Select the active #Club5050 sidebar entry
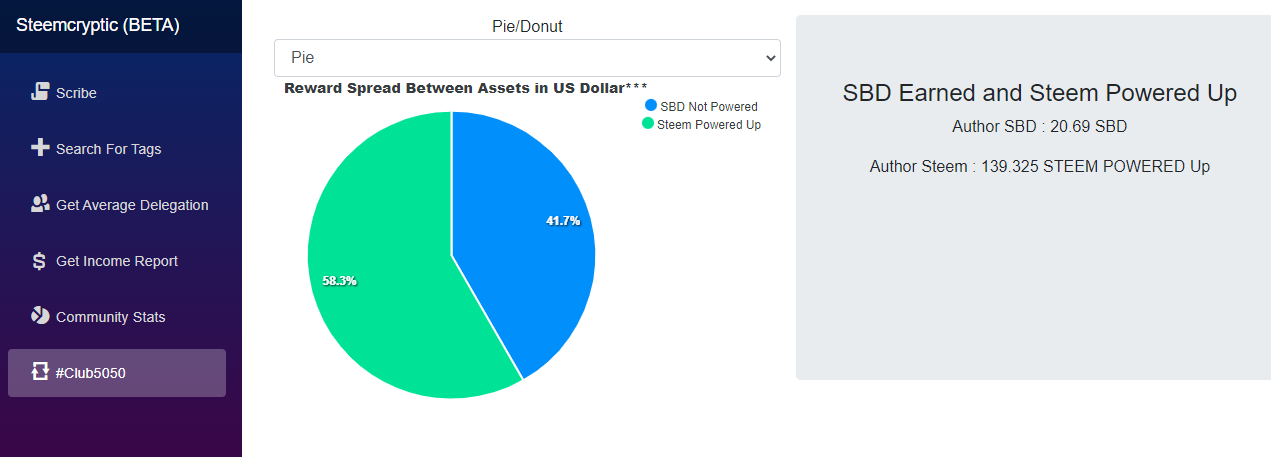 (x=117, y=373)
